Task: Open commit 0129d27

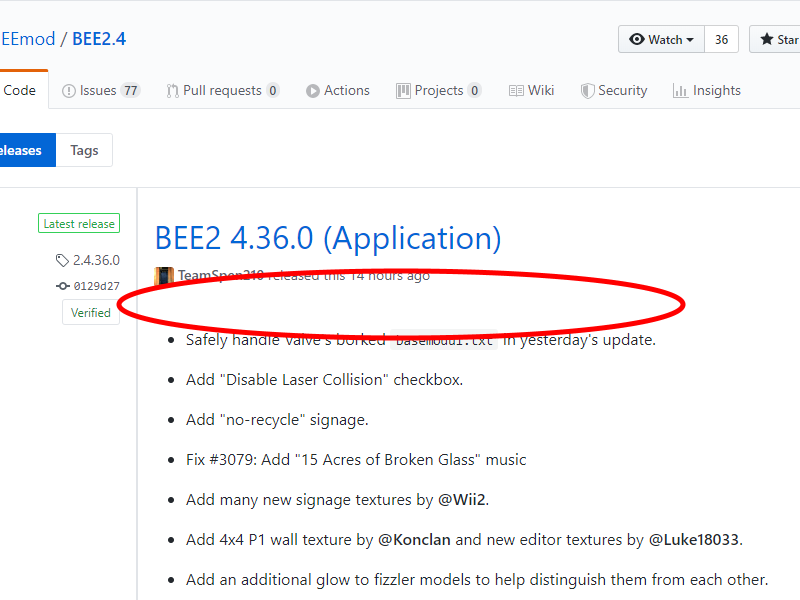Action: tap(96, 286)
